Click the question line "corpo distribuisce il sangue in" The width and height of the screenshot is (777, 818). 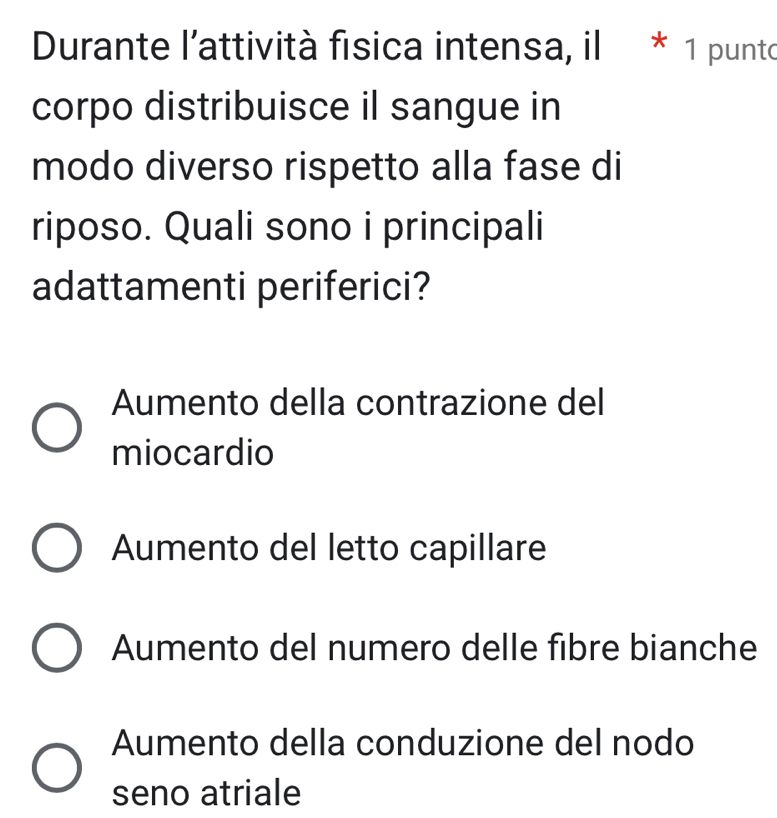pyautogui.click(x=296, y=106)
